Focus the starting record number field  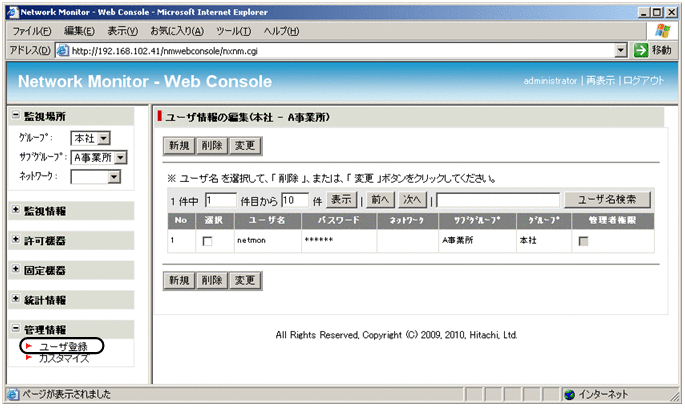(221, 201)
